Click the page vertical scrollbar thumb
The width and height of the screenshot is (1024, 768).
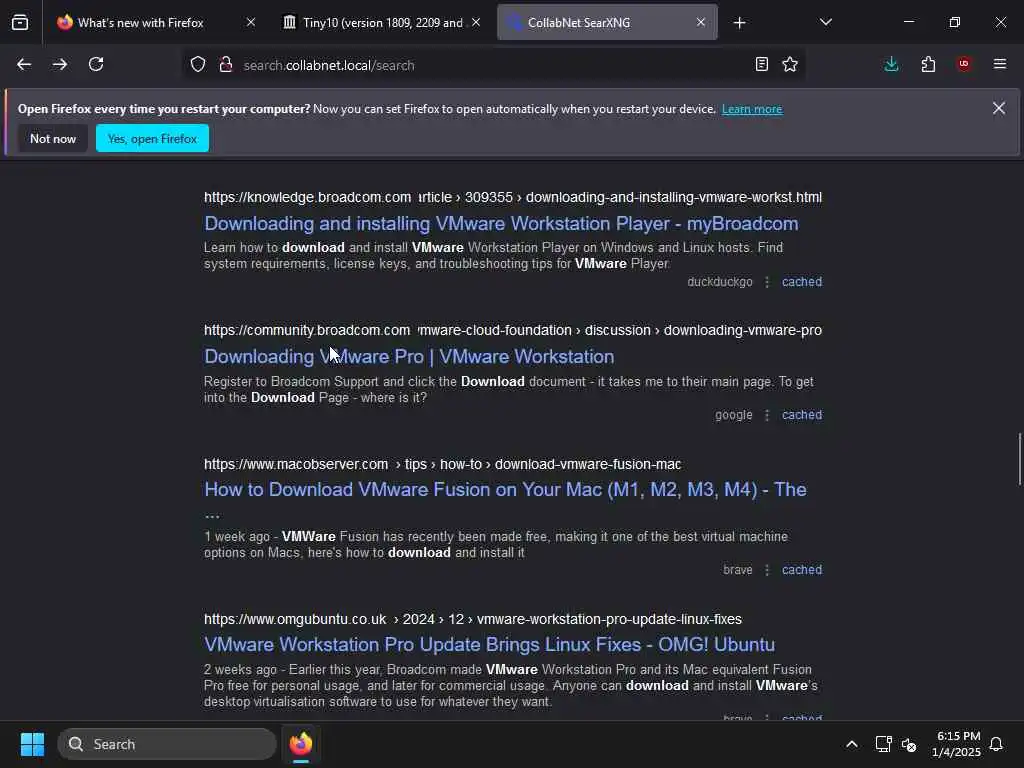click(x=1019, y=458)
